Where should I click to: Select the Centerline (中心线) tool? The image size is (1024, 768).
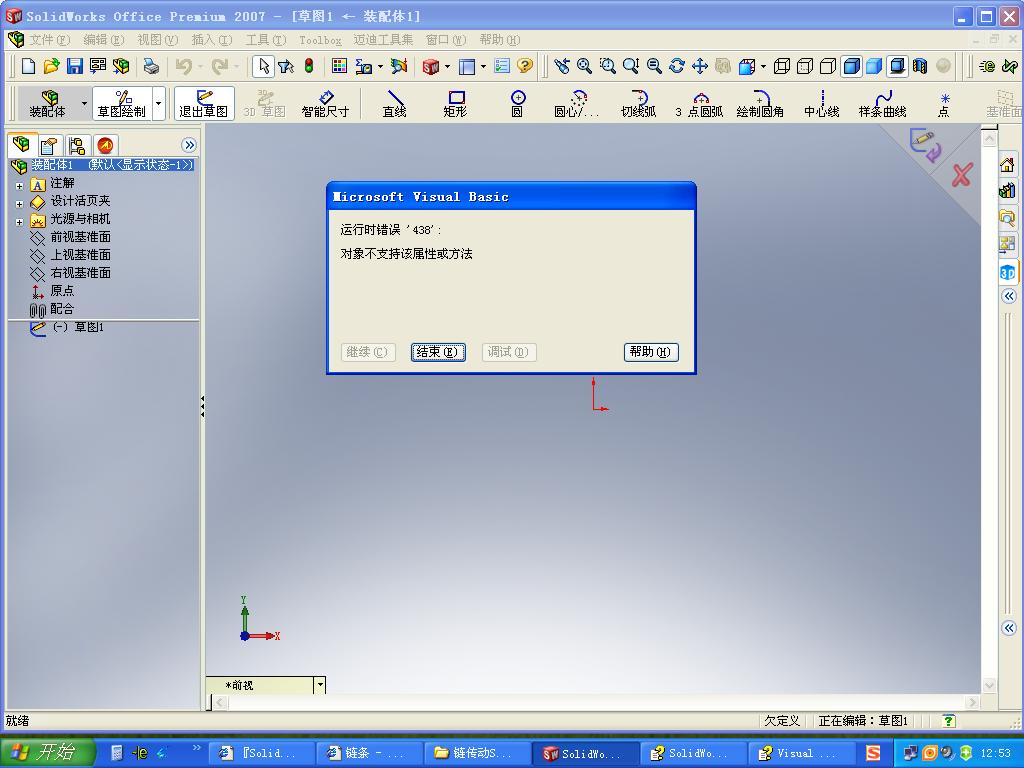(x=822, y=104)
